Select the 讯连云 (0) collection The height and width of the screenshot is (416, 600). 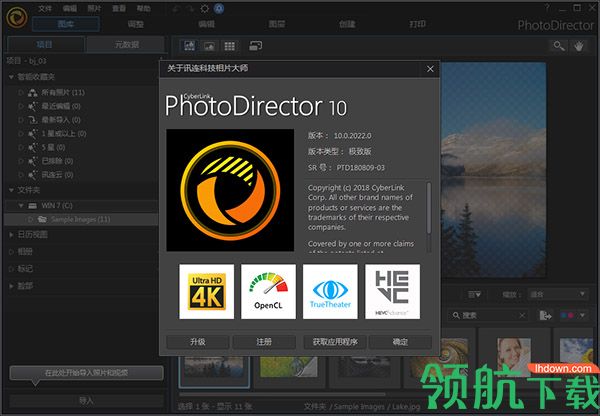click(57, 175)
